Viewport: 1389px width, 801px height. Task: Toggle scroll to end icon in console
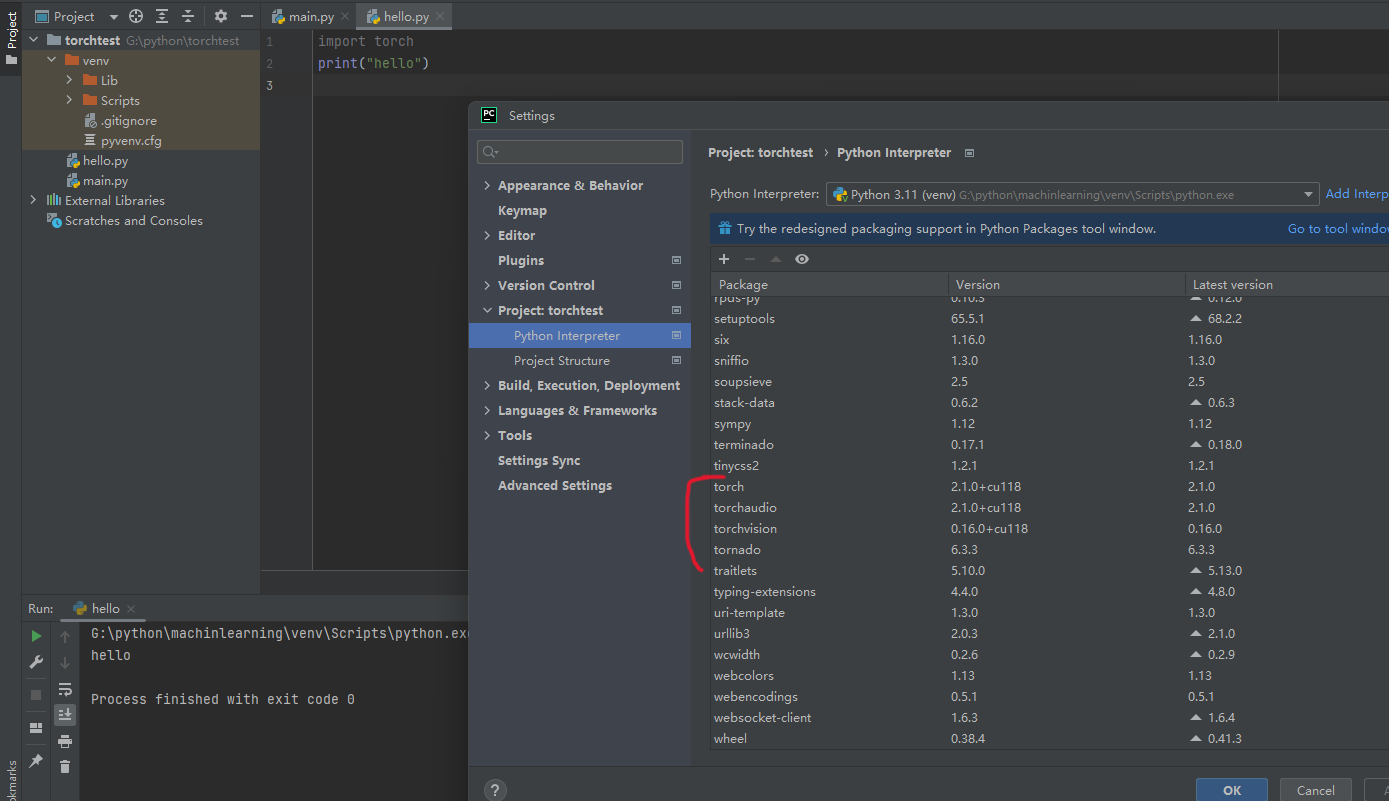tap(65, 714)
